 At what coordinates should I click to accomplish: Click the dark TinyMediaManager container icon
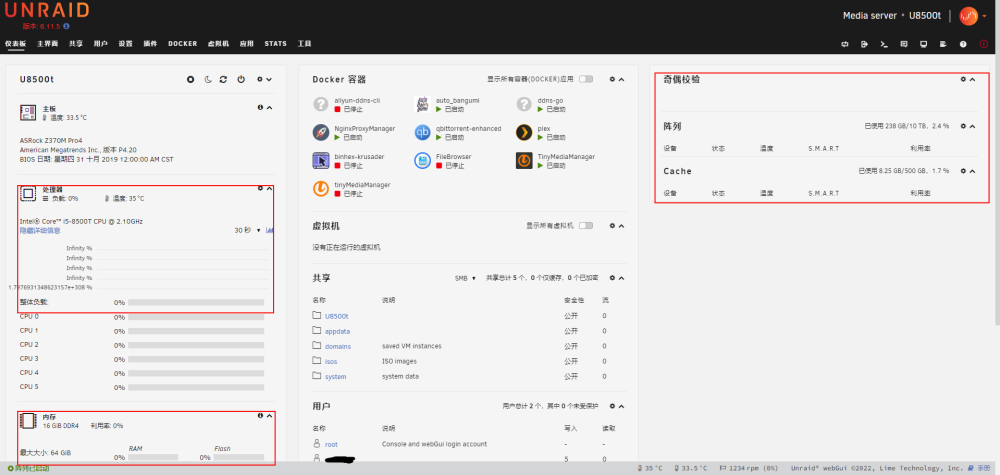click(524, 160)
